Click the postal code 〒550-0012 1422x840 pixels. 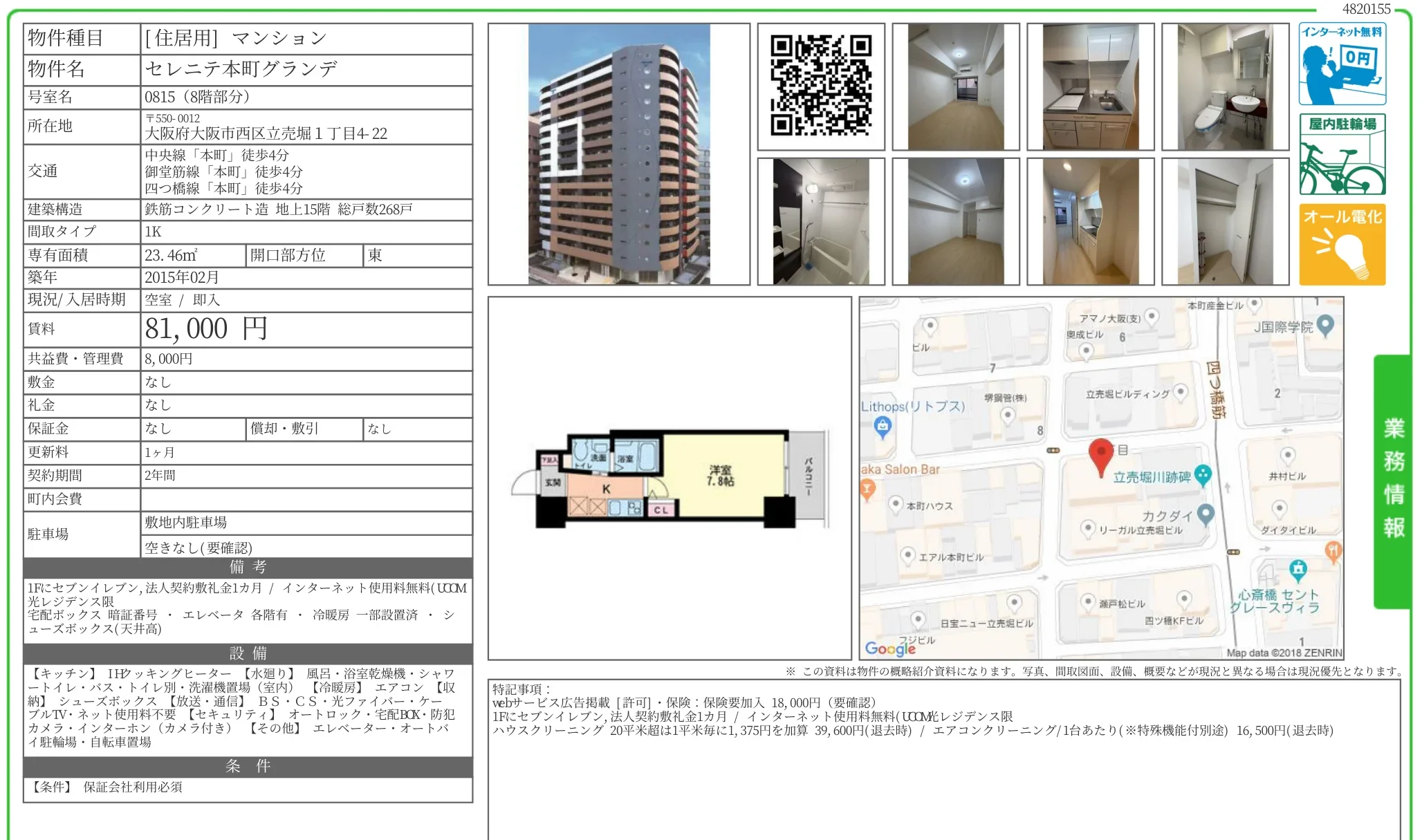point(172,118)
